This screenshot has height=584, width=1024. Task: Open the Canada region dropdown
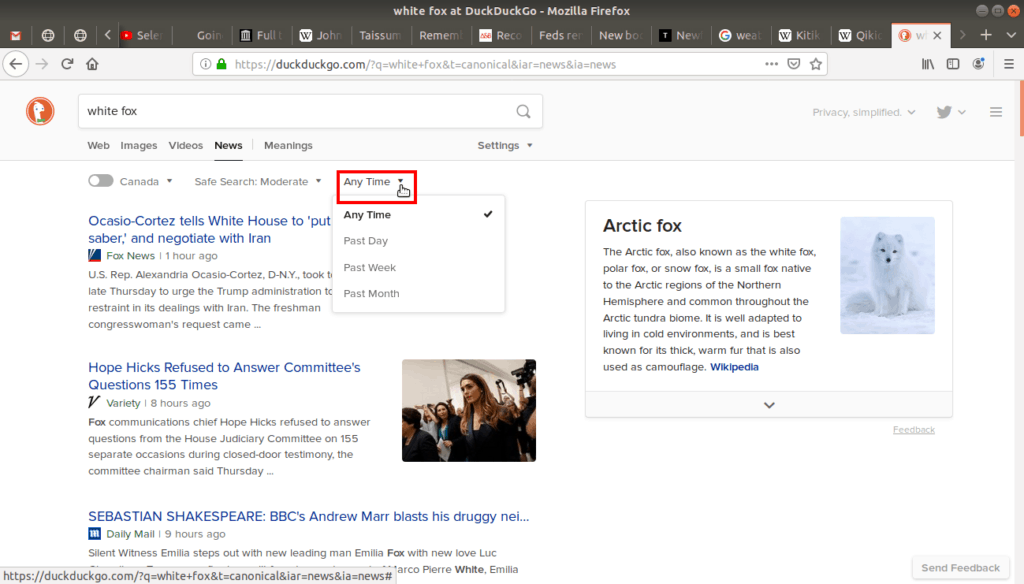point(146,182)
